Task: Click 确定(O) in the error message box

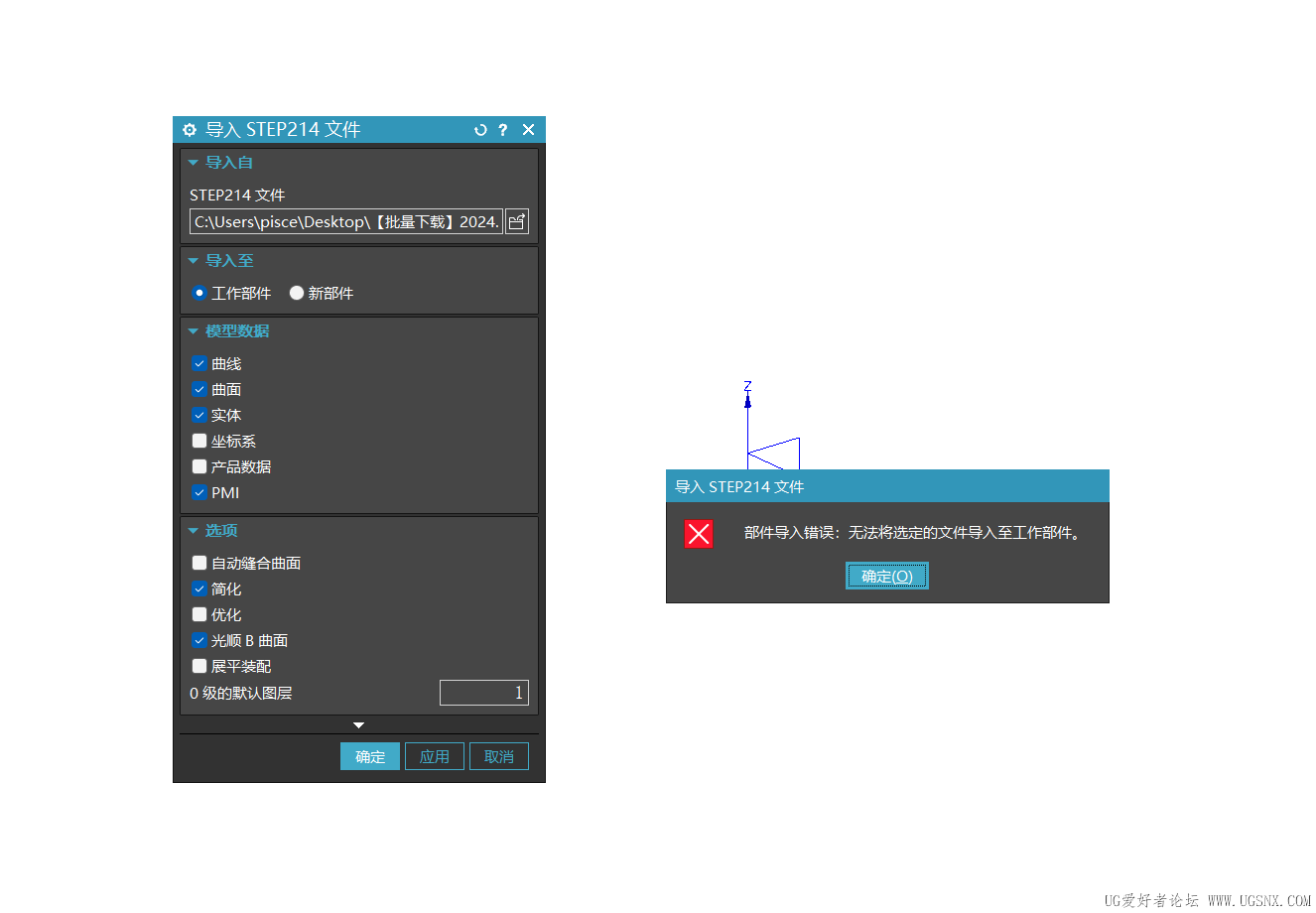Action: [887, 576]
